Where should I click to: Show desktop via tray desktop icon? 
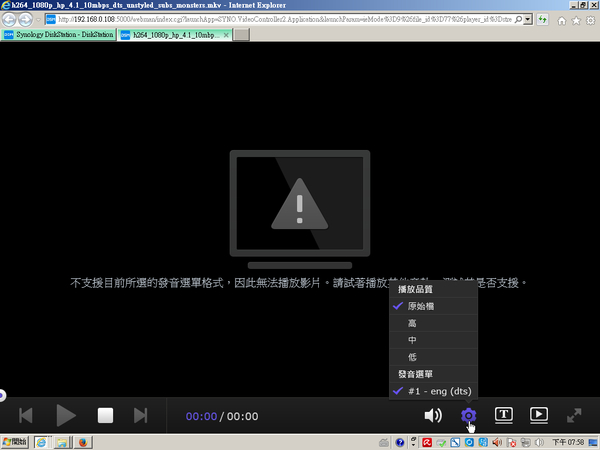pos(593,443)
